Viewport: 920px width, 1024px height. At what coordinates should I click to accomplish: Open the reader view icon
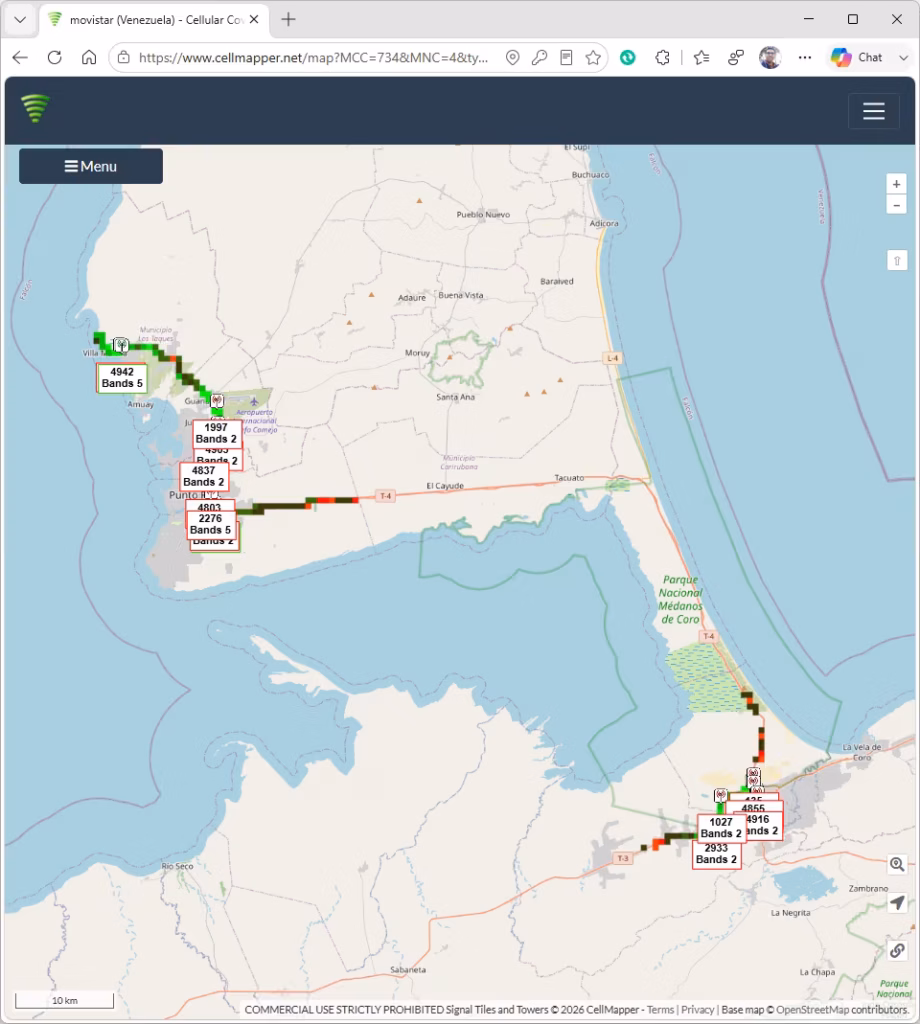(566, 57)
